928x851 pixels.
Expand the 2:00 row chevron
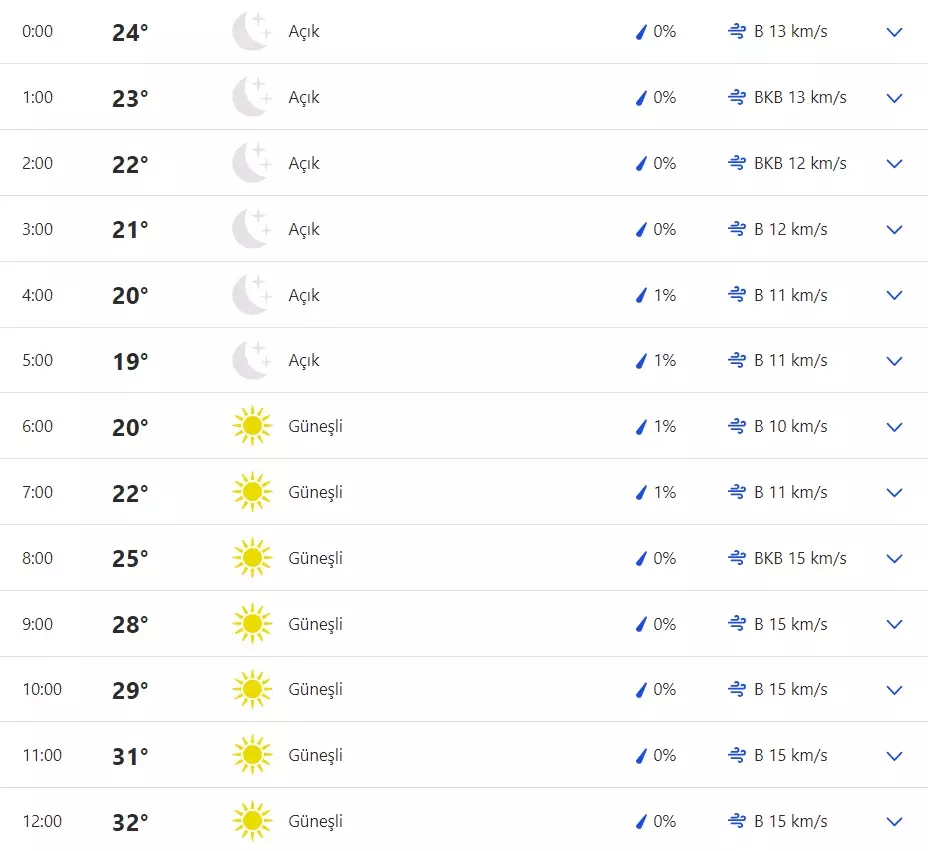tap(894, 164)
